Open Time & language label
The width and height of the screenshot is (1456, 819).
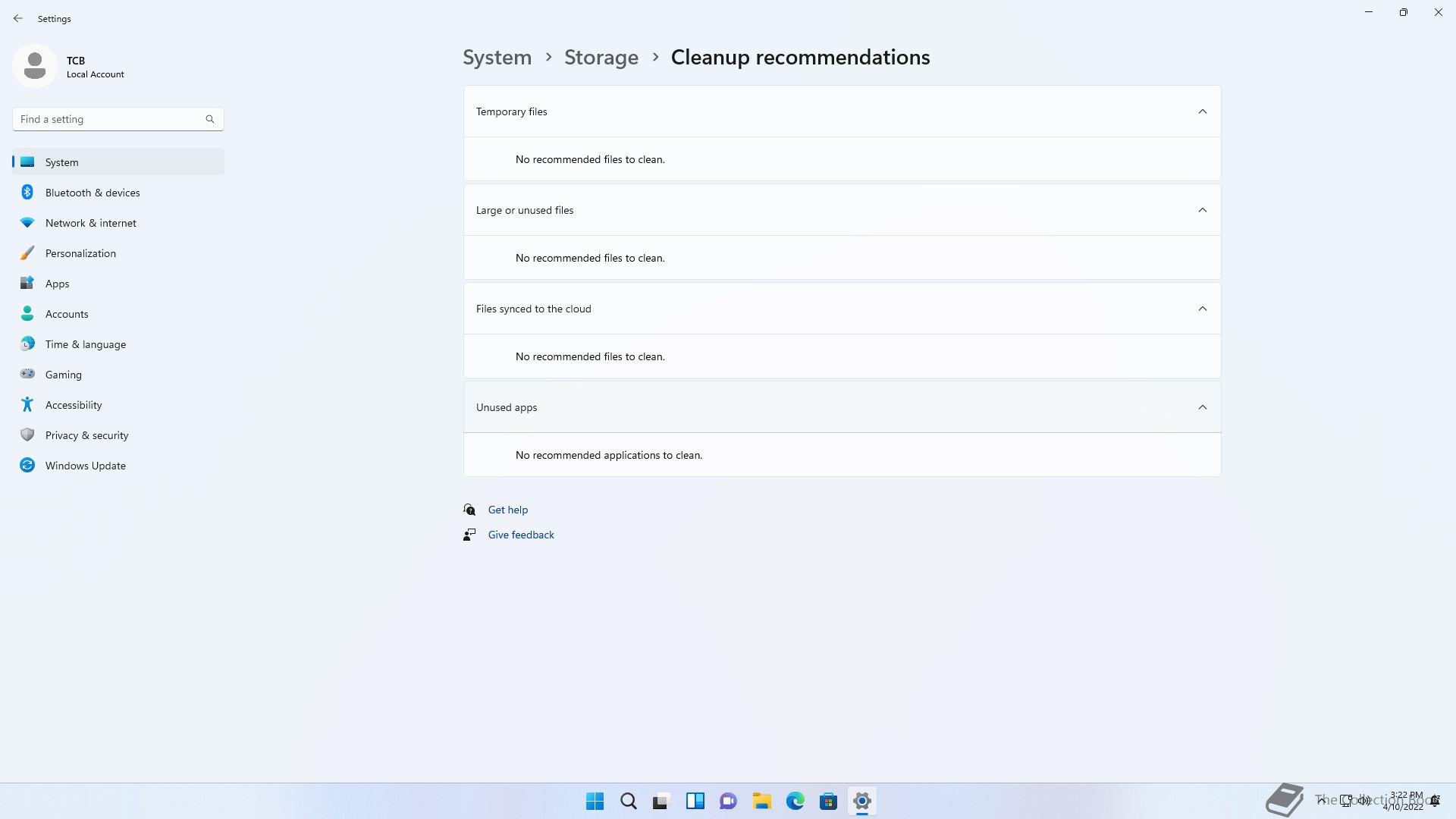86,344
